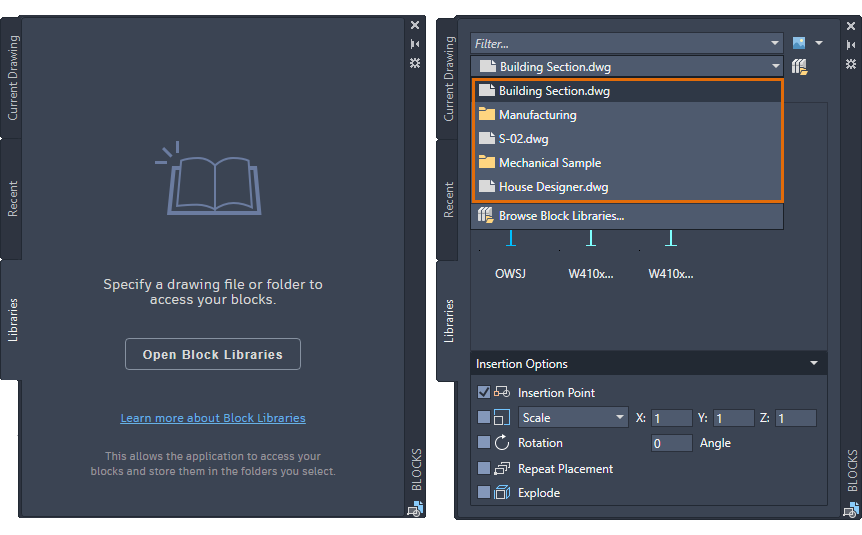
Task: Click blocks icon at bottom of left palette
Action: click(x=415, y=509)
